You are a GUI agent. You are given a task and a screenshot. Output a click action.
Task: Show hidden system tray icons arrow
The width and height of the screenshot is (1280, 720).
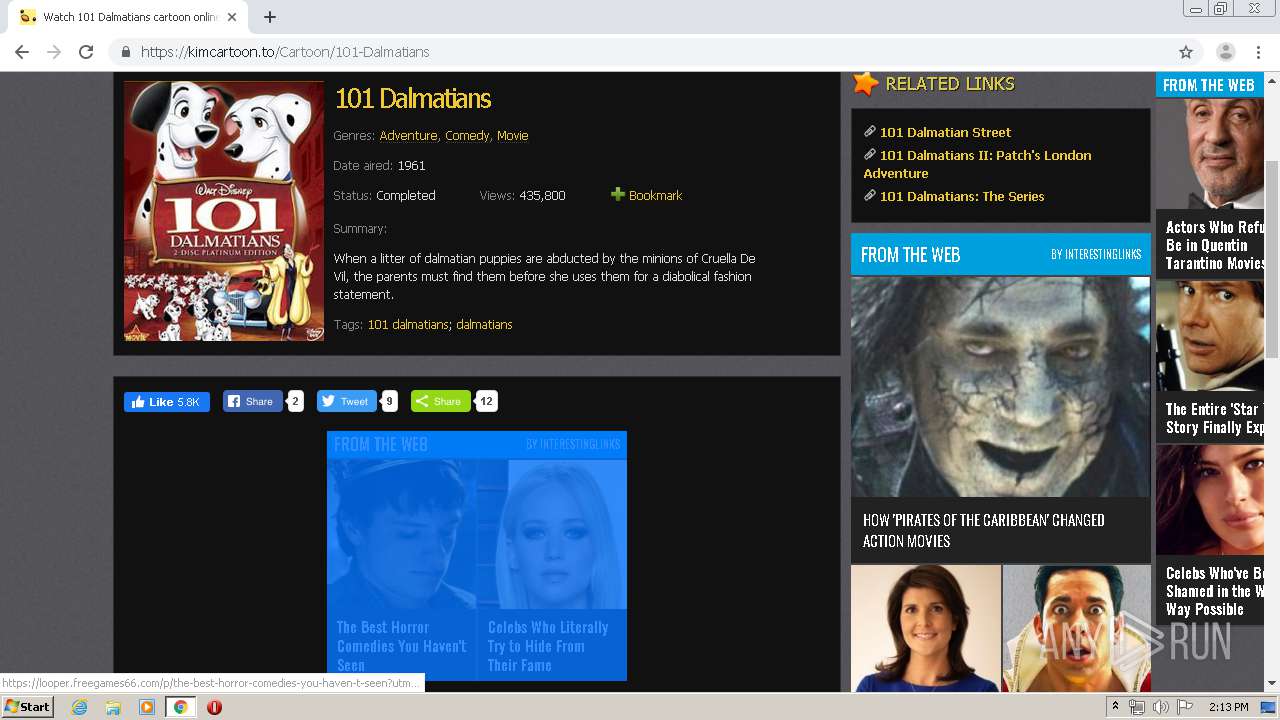click(1115, 707)
